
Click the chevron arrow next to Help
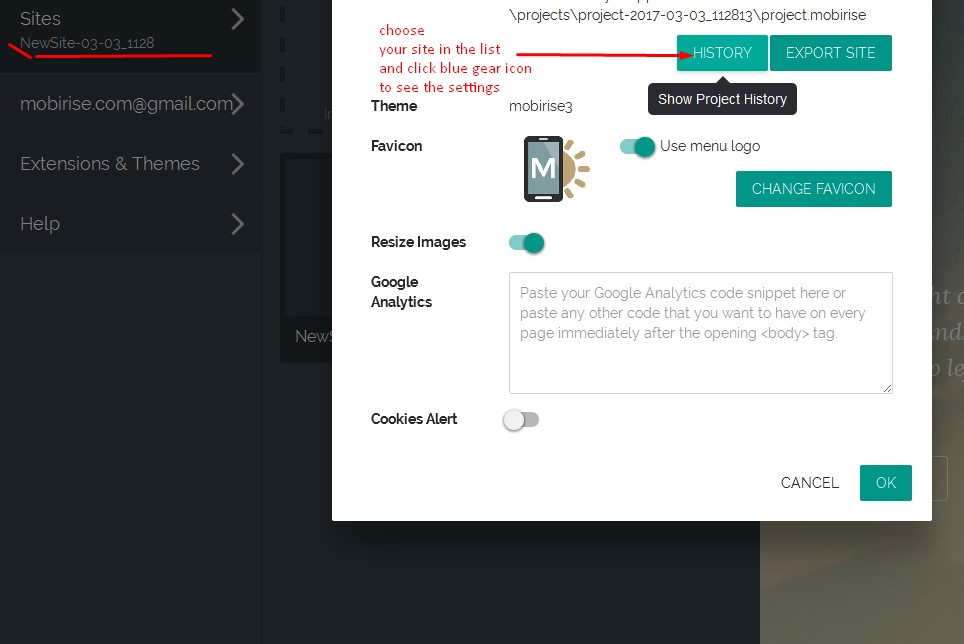[x=237, y=223]
